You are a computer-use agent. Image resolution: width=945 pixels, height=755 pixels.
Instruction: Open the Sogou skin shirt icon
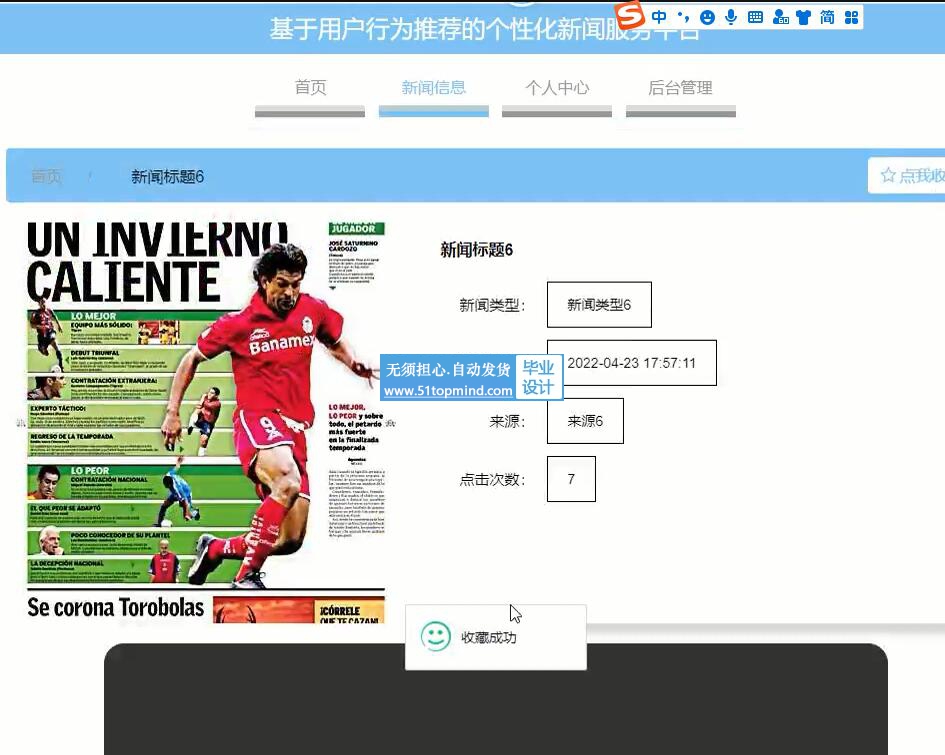click(803, 17)
